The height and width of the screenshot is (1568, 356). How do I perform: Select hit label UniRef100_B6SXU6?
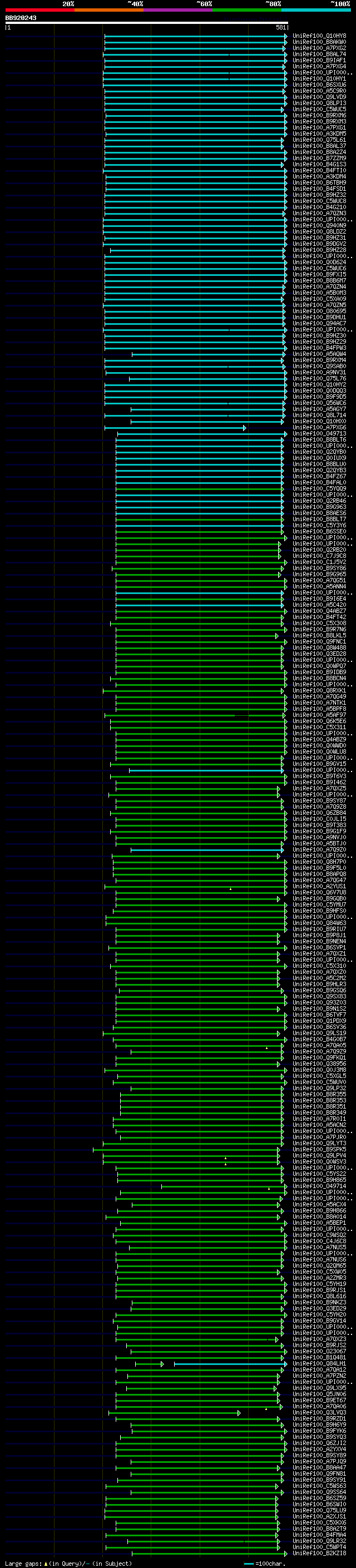point(319,85)
